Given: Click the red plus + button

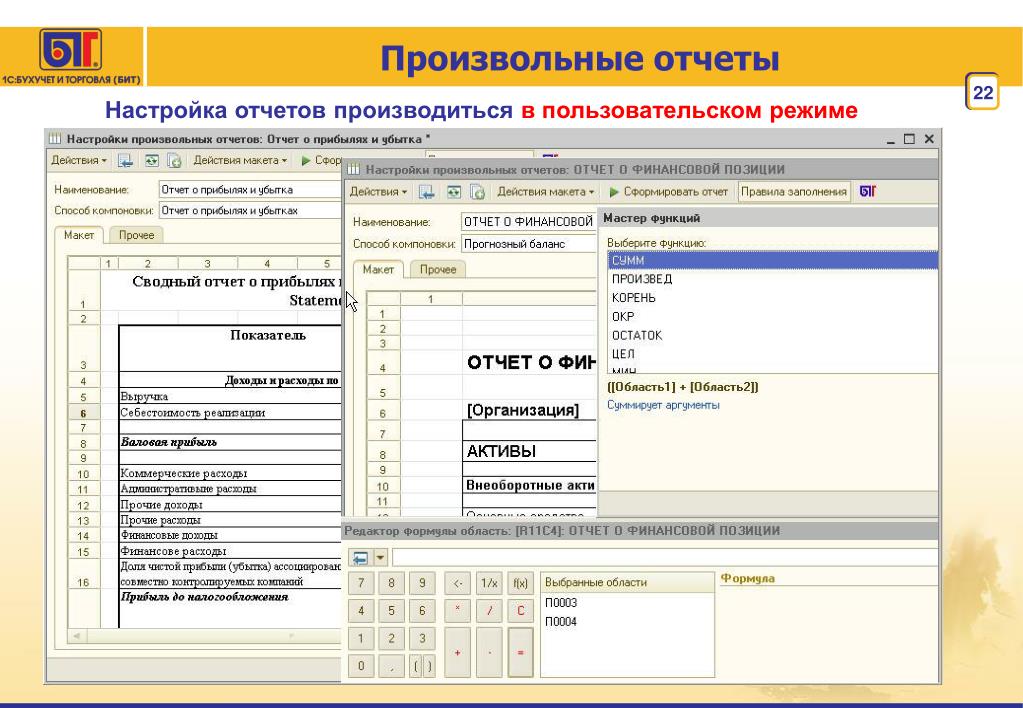Looking at the screenshot, I should click(x=457, y=653).
